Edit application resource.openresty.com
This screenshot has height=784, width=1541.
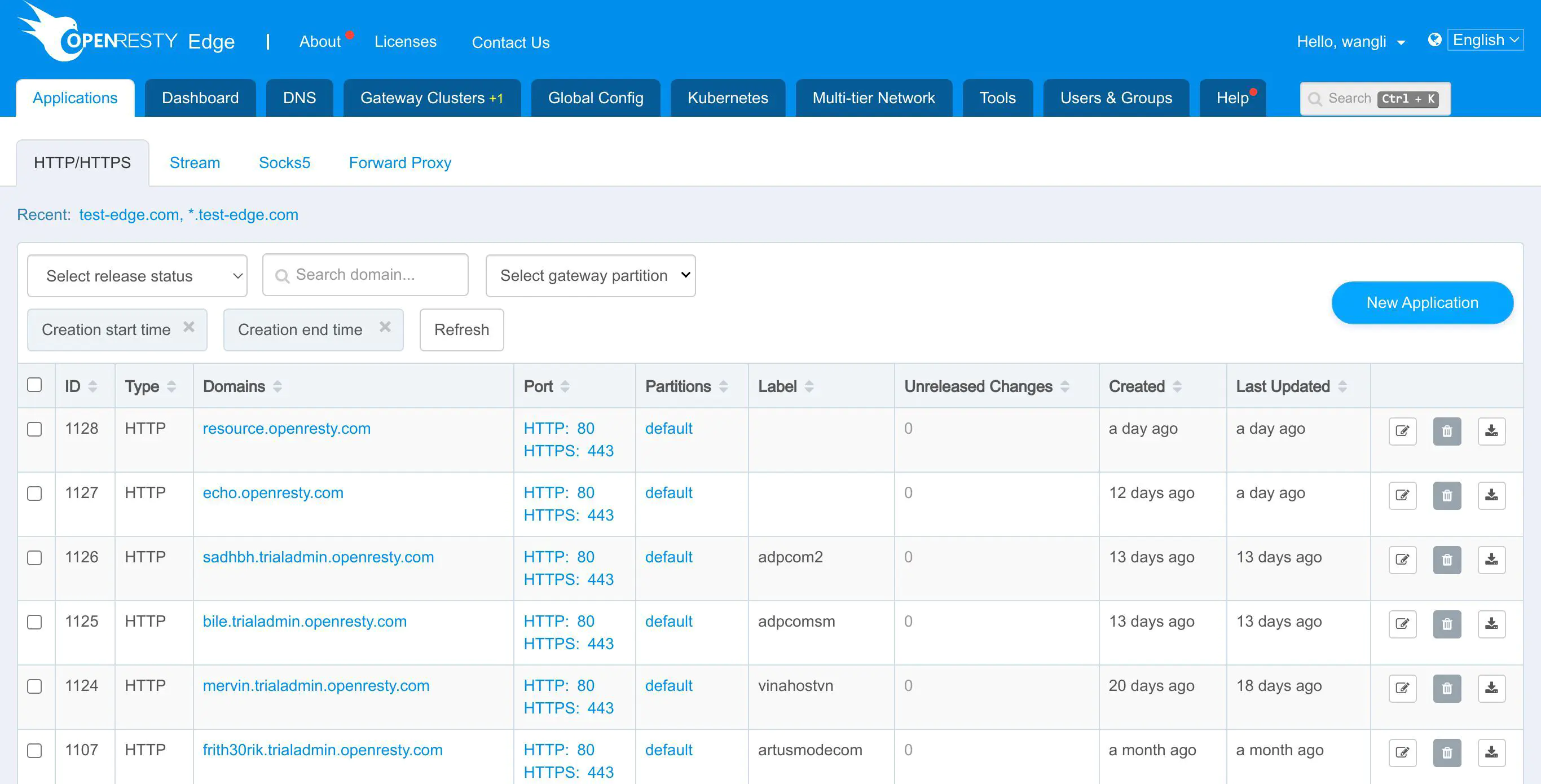(1402, 430)
